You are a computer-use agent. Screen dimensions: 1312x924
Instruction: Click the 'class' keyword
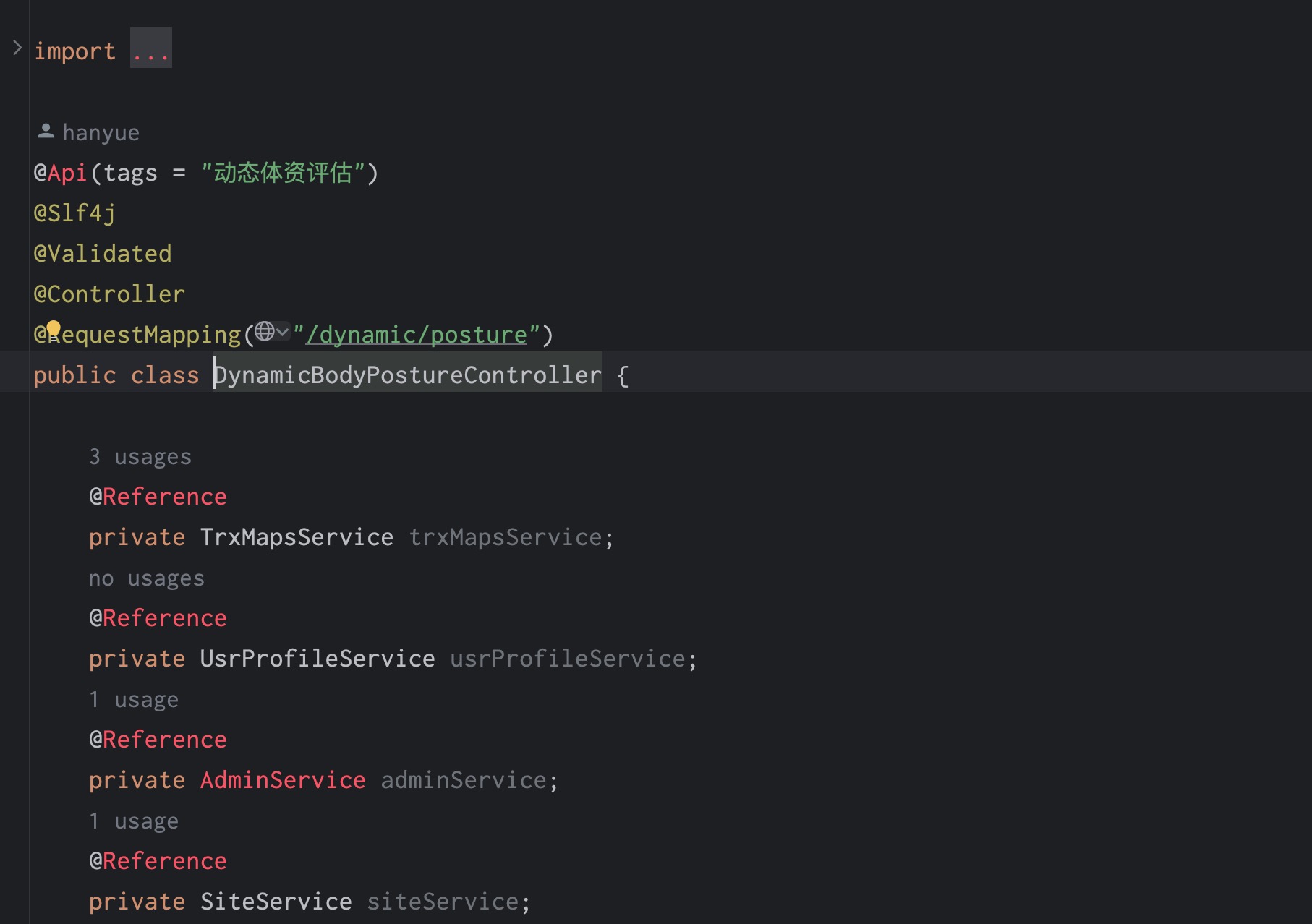coord(165,375)
